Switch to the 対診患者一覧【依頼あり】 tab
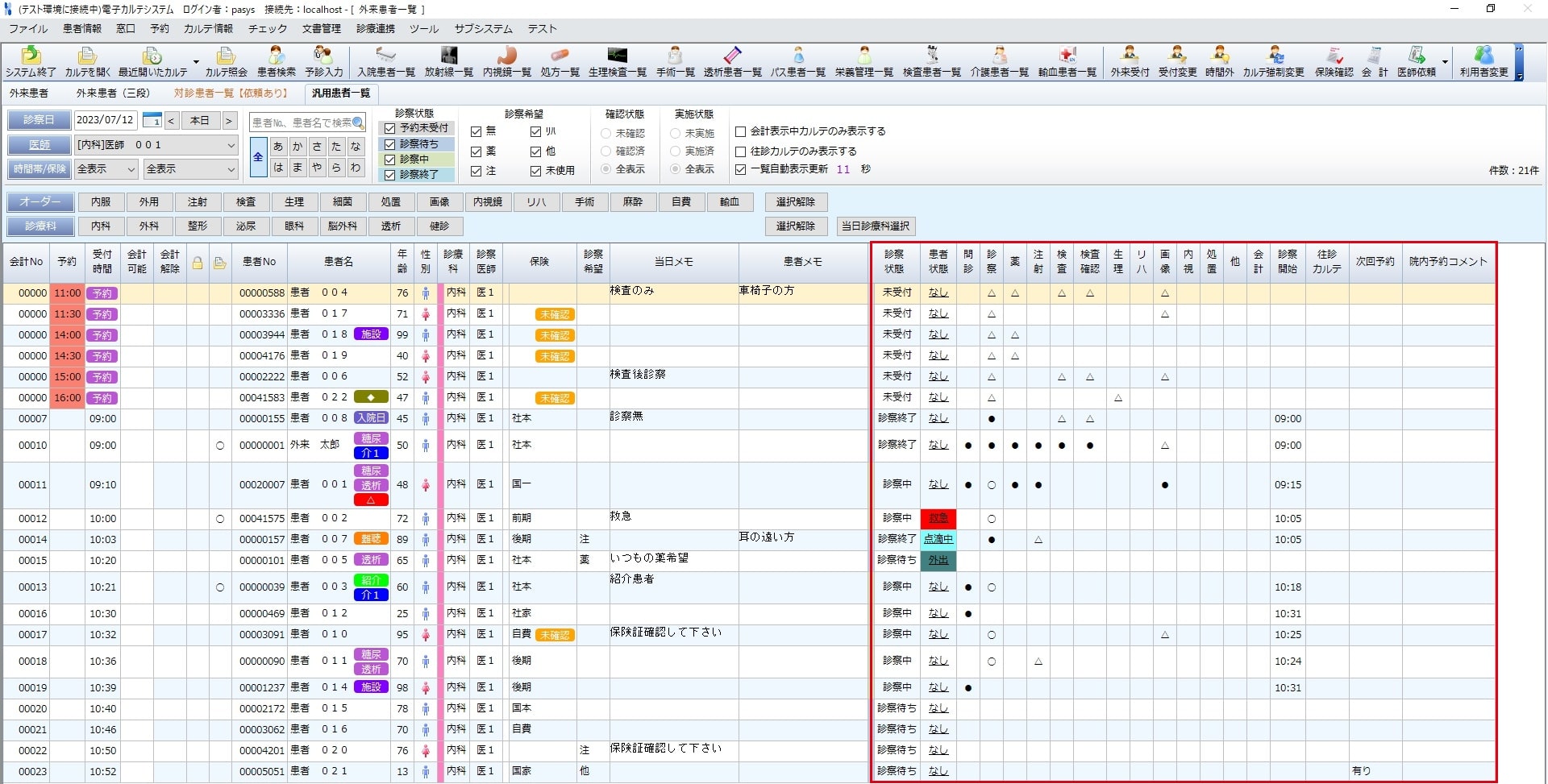 pyautogui.click(x=231, y=93)
